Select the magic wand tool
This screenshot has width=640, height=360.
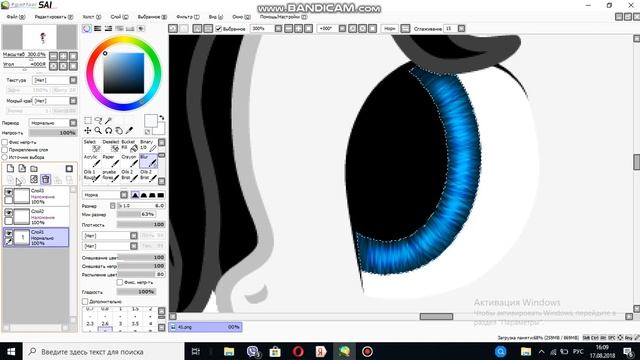pyautogui.click(x=109, y=120)
